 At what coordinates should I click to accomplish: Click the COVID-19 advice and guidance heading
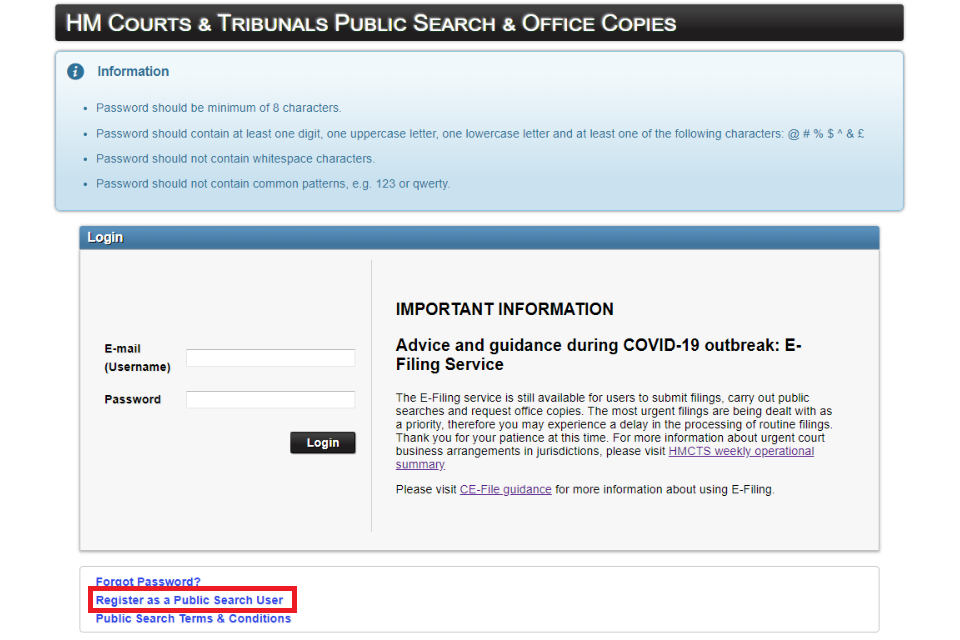[598, 355]
